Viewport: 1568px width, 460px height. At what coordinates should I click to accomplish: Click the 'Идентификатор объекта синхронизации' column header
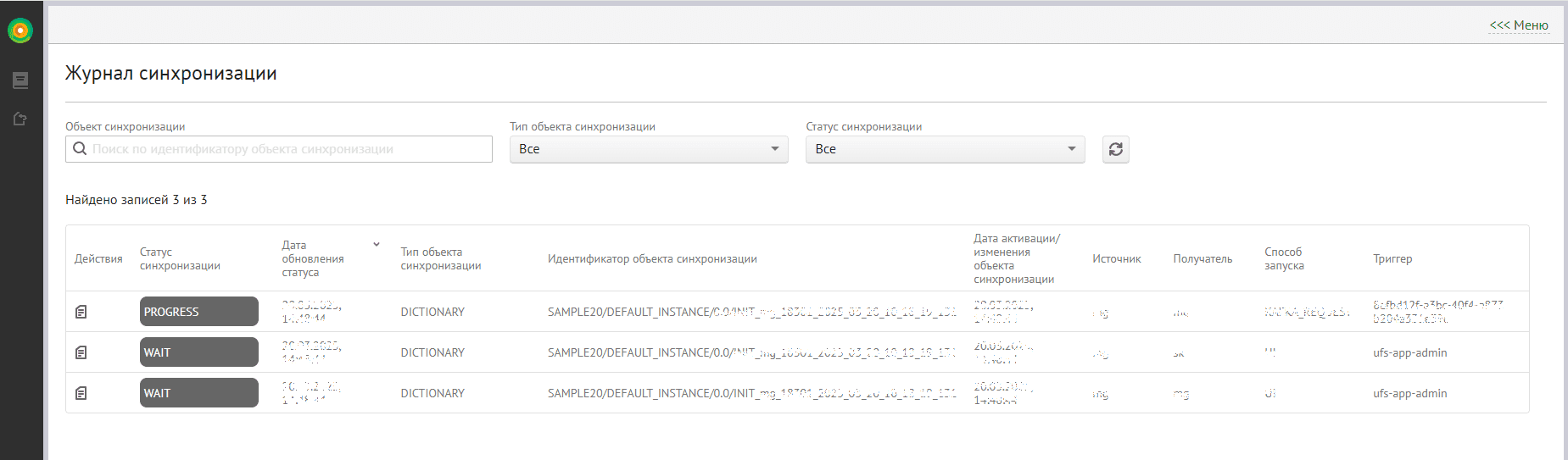pos(652,259)
